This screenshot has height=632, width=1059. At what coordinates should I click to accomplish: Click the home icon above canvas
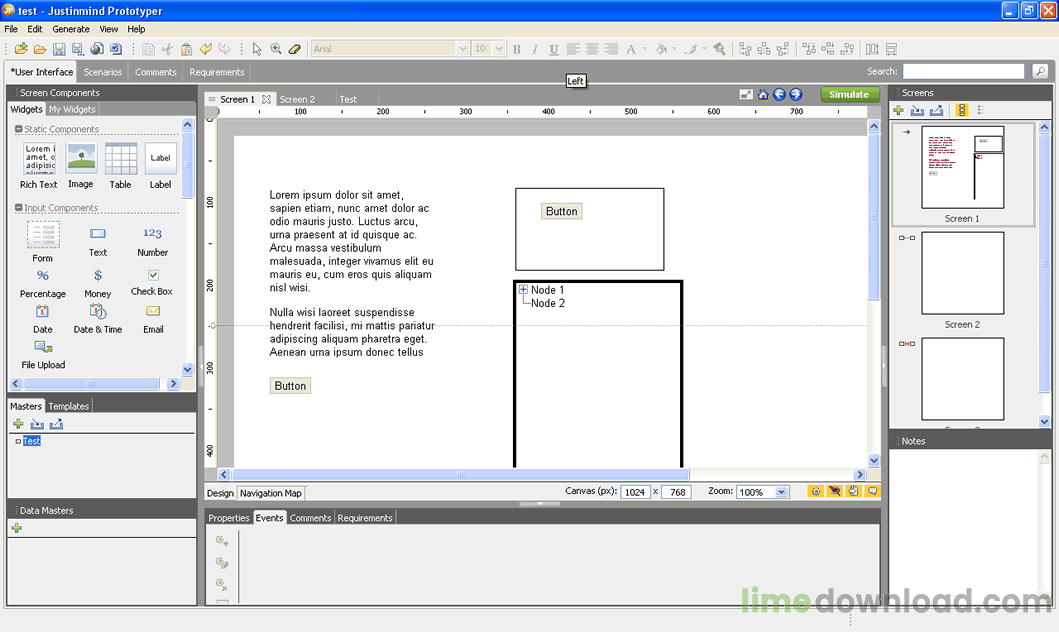coord(763,95)
